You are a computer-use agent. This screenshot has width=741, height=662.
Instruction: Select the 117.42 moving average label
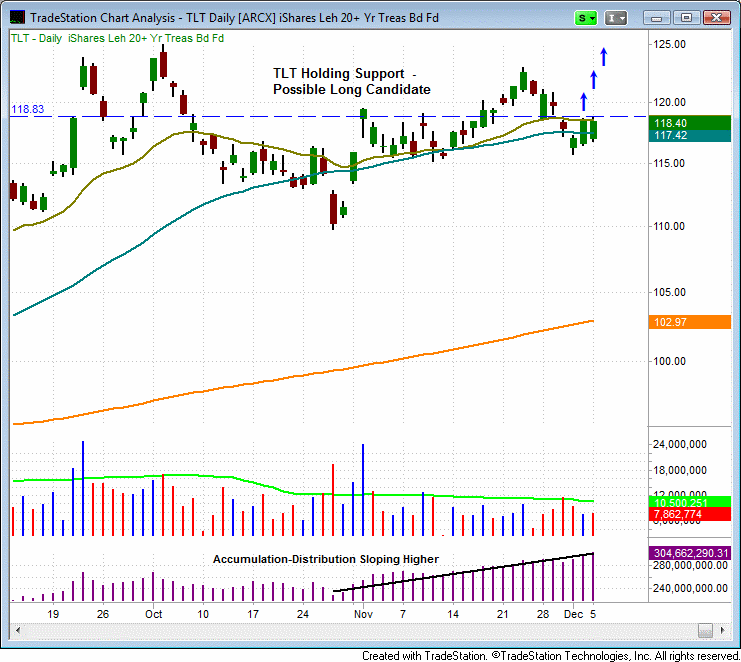pyautogui.click(x=690, y=136)
